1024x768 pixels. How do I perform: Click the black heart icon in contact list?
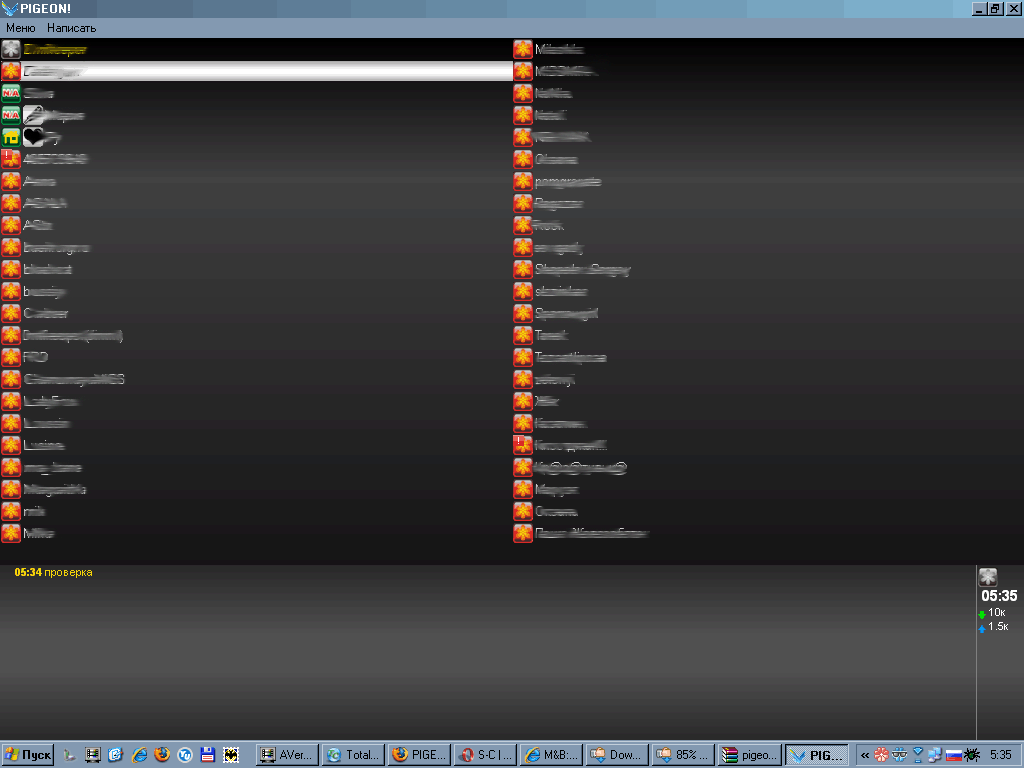coord(33,137)
